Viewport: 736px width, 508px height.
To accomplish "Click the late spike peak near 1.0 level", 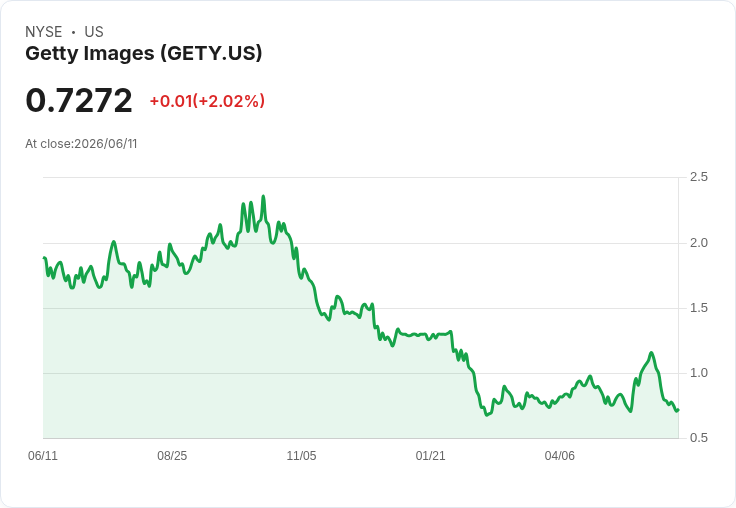I will point(651,353).
